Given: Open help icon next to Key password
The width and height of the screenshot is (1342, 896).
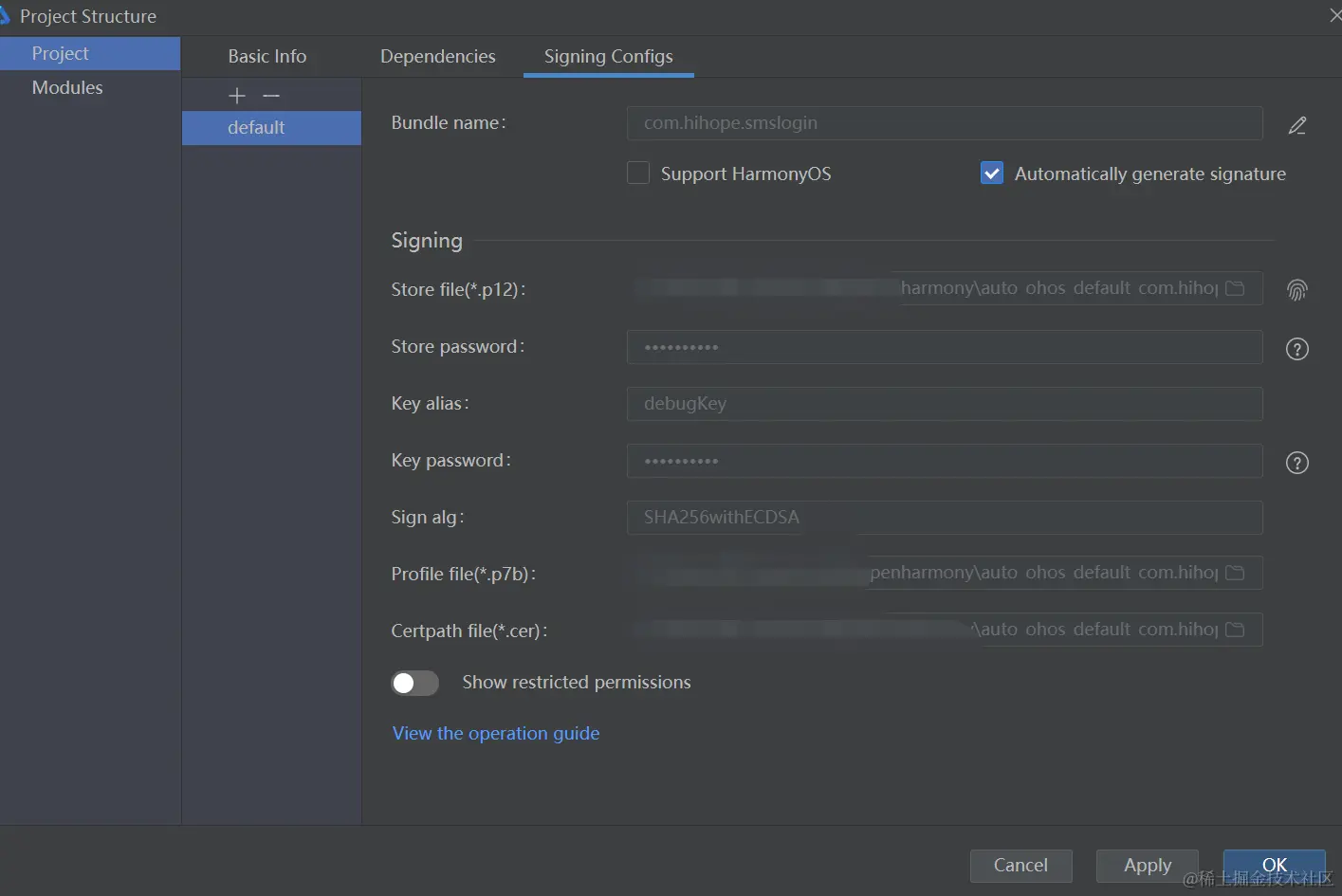Looking at the screenshot, I should pos(1297,463).
